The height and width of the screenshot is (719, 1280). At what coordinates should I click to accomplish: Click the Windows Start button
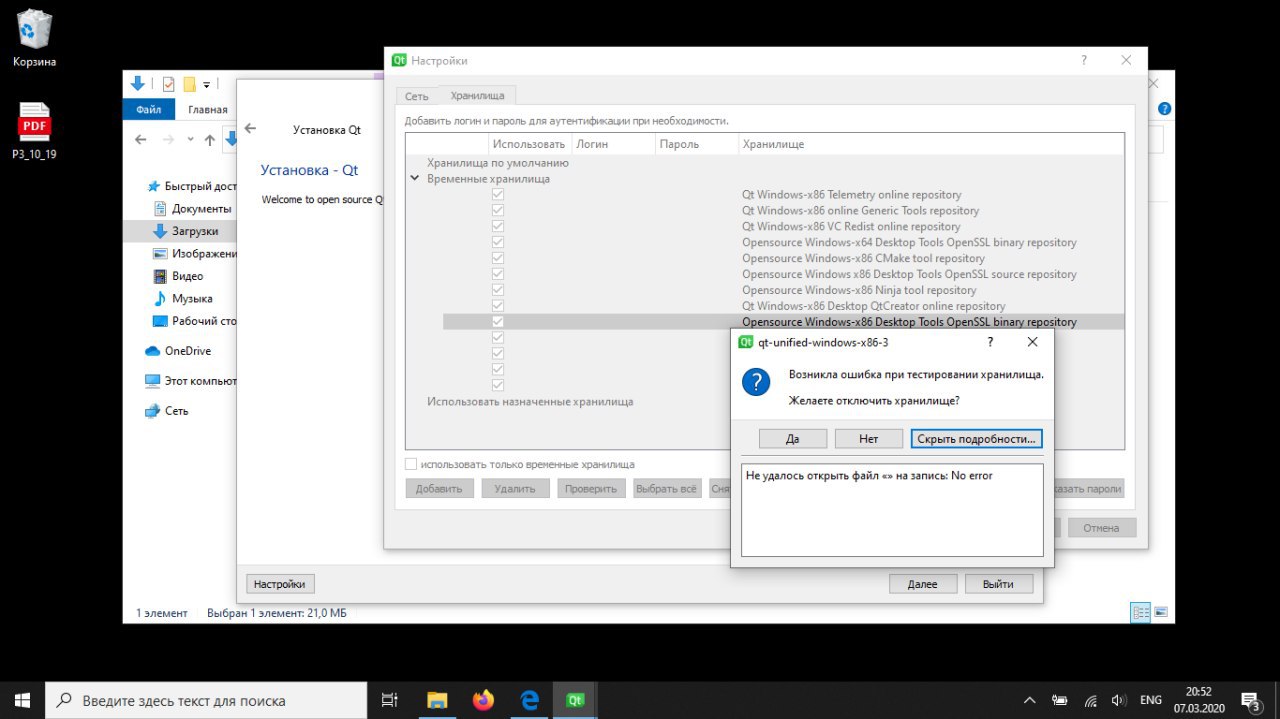coord(22,700)
